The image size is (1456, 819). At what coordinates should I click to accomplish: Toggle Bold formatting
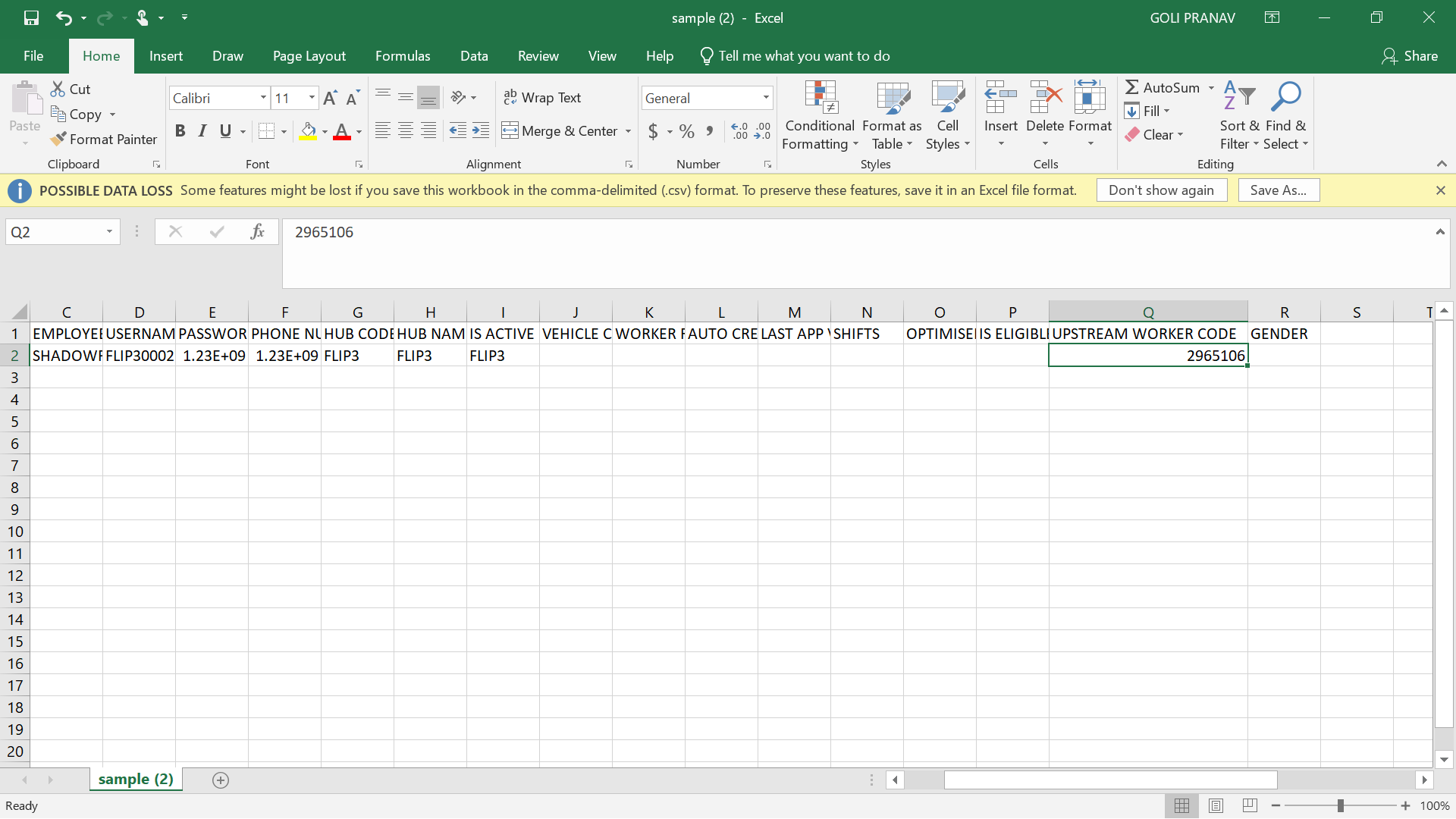(x=180, y=130)
